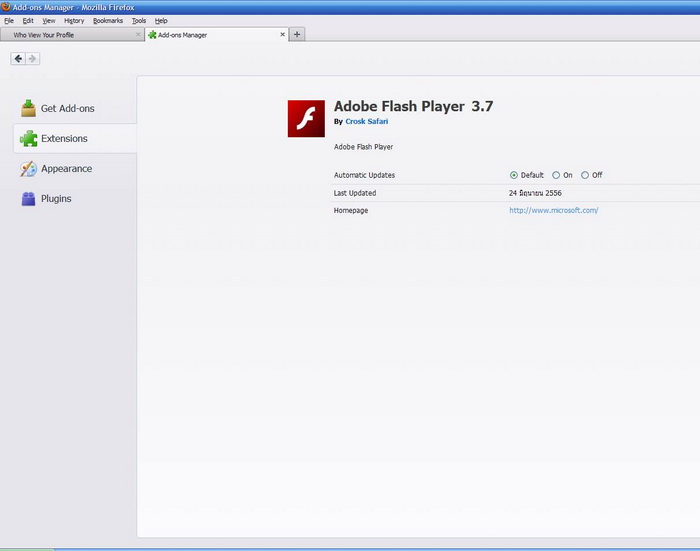Click the Adobe Flash Player description text
The height and width of the screenshot is (551, 700).
[x=363, y=147]
